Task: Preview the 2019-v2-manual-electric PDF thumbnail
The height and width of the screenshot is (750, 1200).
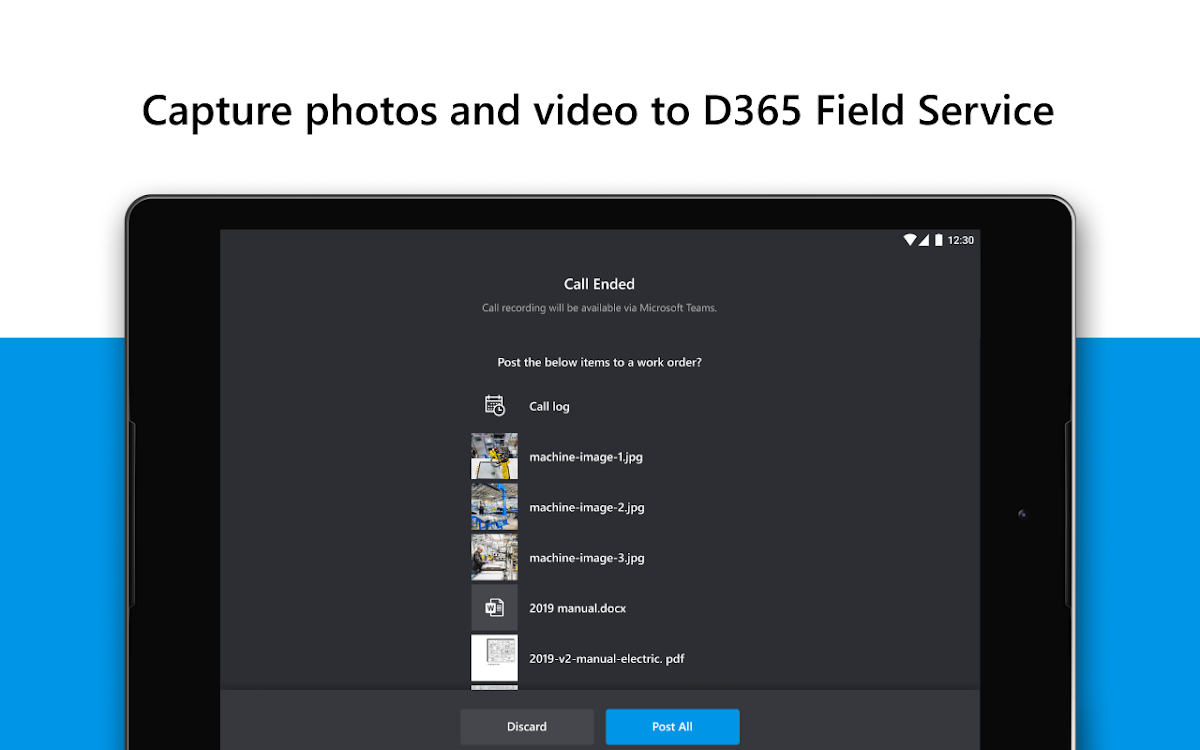Action: 494,658
